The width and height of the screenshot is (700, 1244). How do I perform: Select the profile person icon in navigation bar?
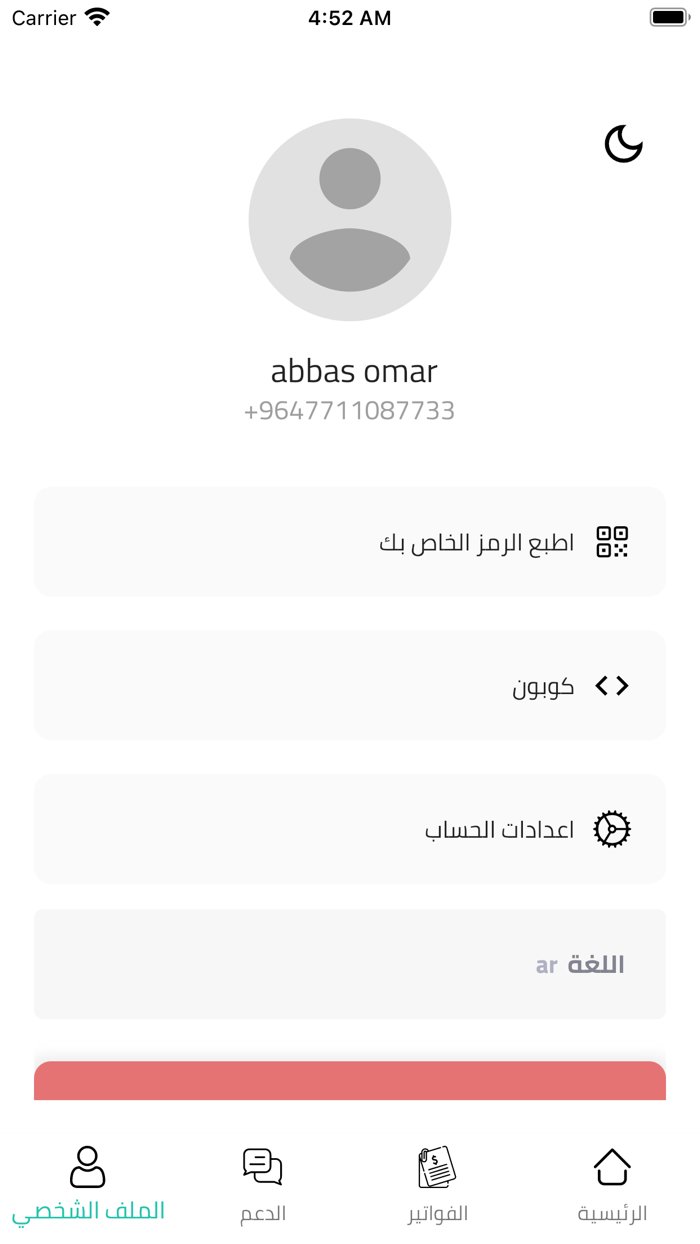tap(87, 1165)
